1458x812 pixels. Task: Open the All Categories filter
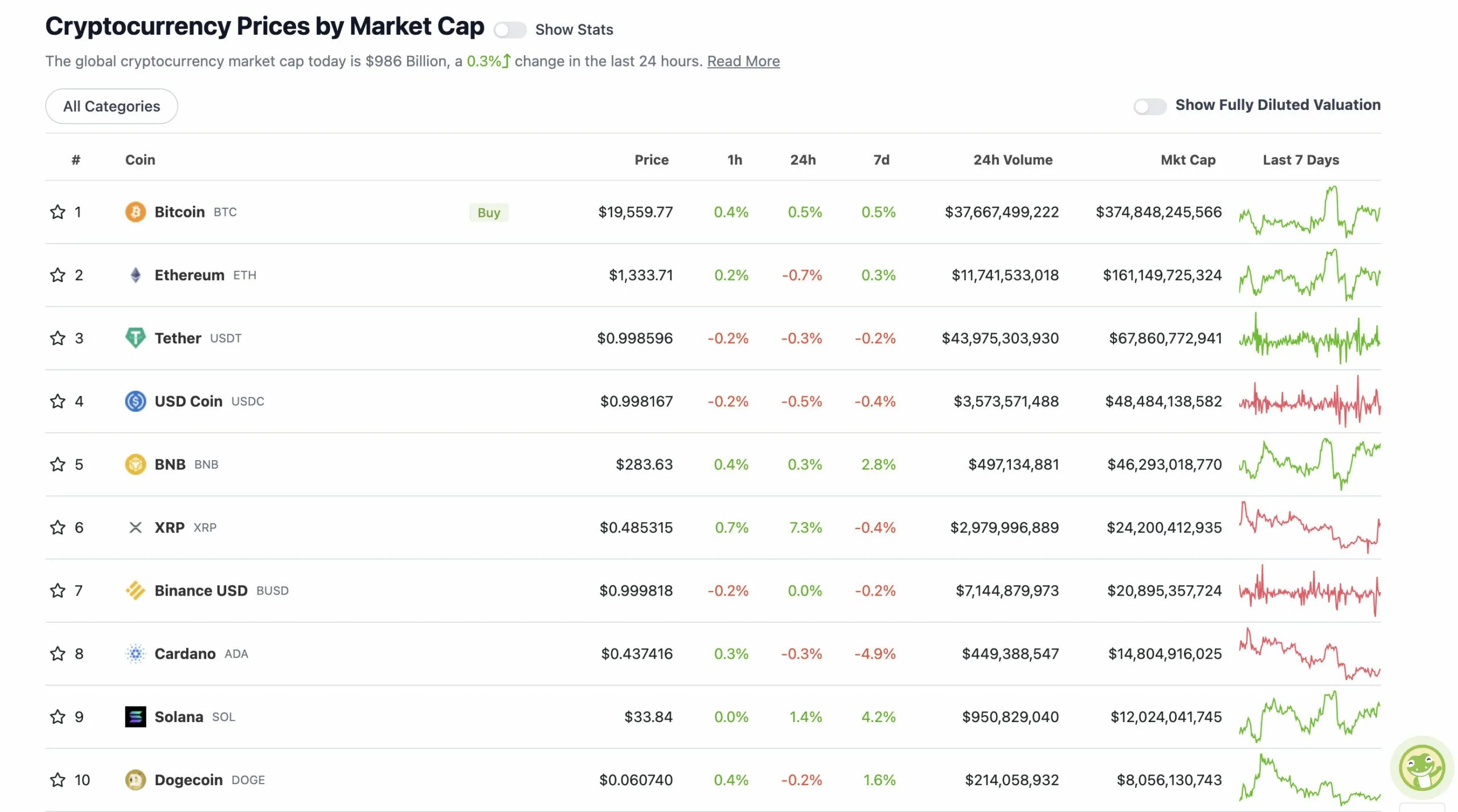(112, 106)
